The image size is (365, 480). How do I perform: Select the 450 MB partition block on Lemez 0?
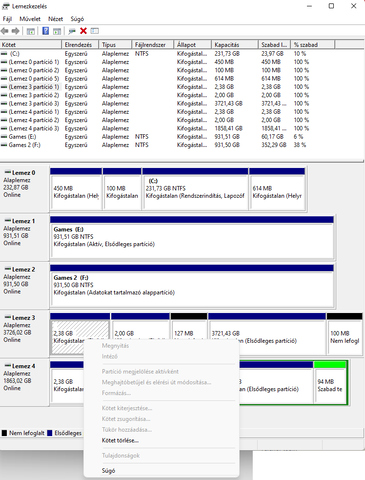[x=76, y=189]
